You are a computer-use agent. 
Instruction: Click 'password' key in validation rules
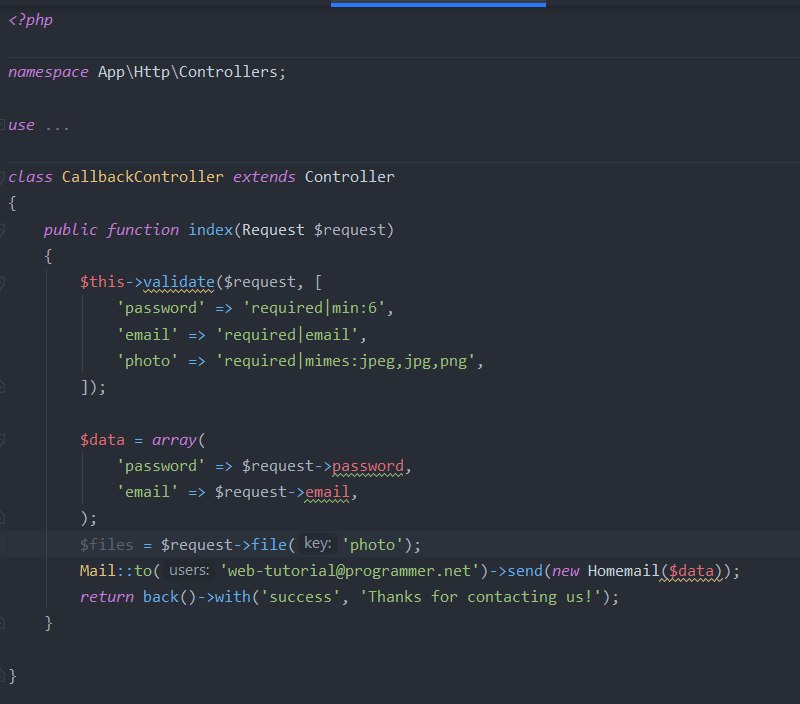point(161,308)
